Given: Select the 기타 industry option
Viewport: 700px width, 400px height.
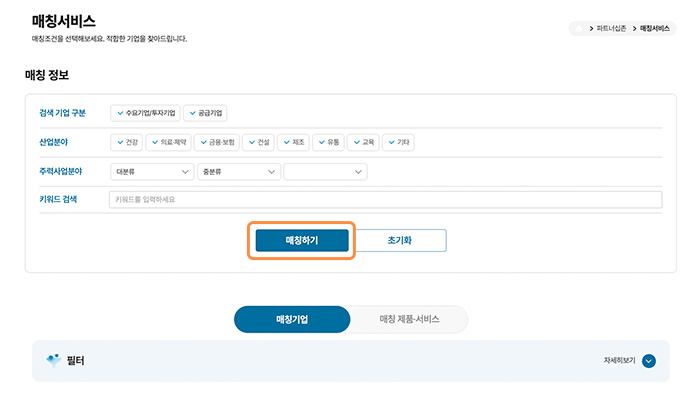Looking at the screenshot, I should [398, 142].
